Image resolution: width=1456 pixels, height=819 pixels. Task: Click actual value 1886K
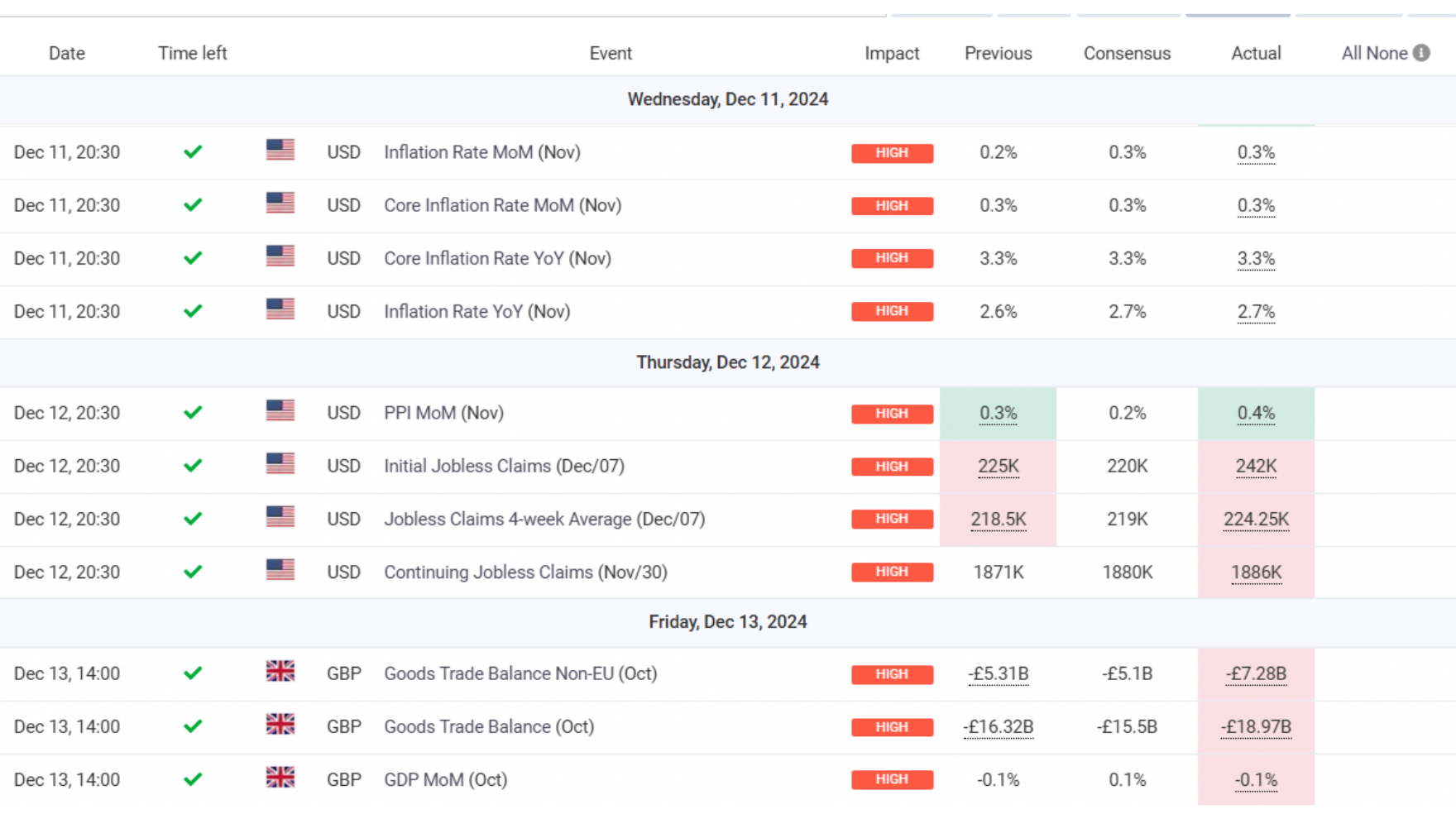pos(1256,572)
